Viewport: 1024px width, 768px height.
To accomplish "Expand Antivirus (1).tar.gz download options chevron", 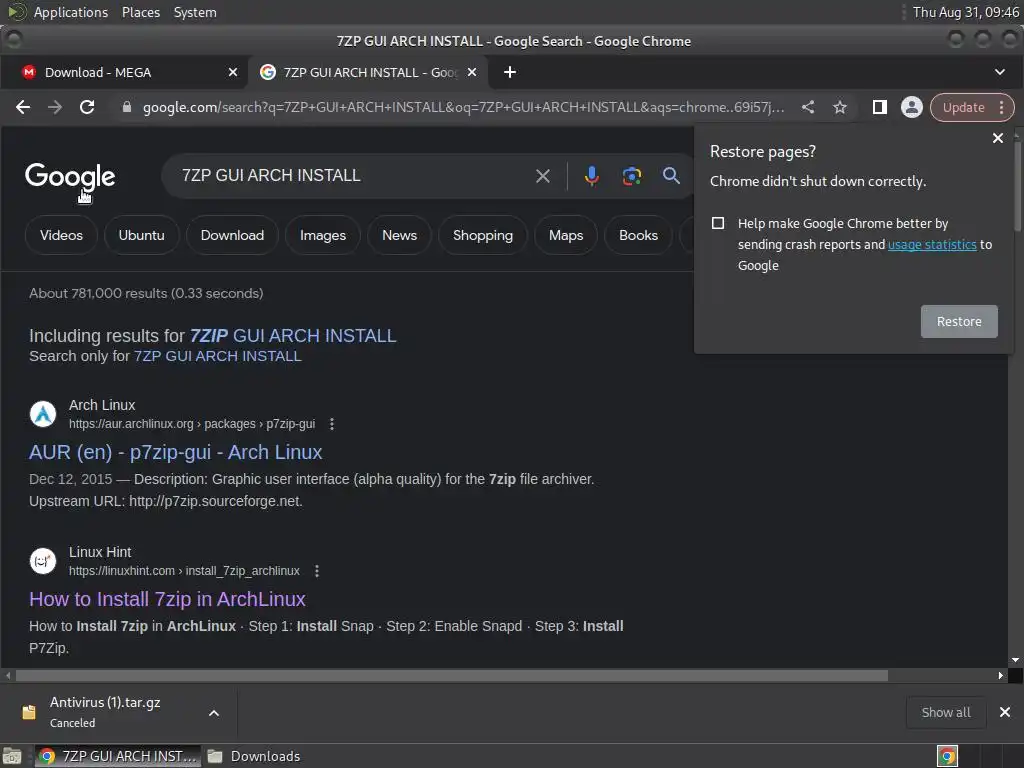I will click(214, 712).
